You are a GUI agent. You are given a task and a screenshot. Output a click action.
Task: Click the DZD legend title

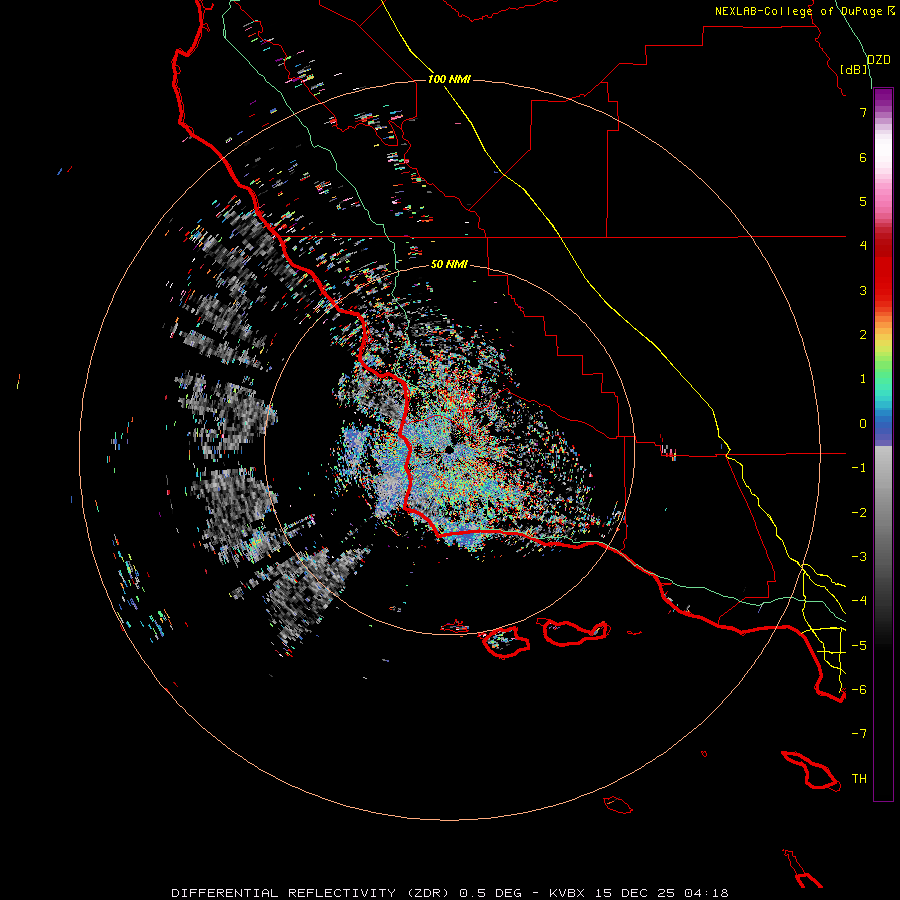[x=878, y=60]
